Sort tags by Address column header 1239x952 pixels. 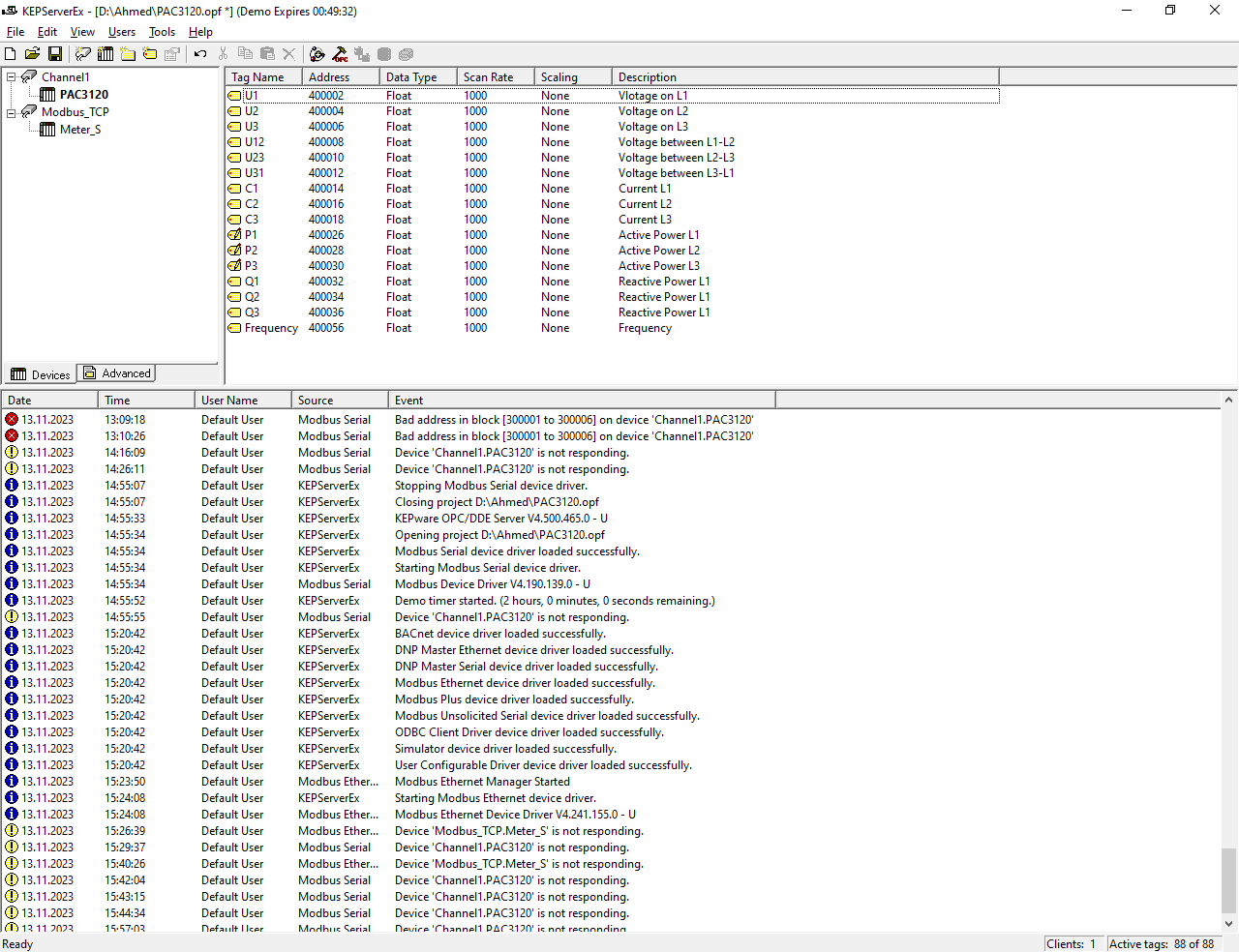pyautogui.click(x=341, y=77)
